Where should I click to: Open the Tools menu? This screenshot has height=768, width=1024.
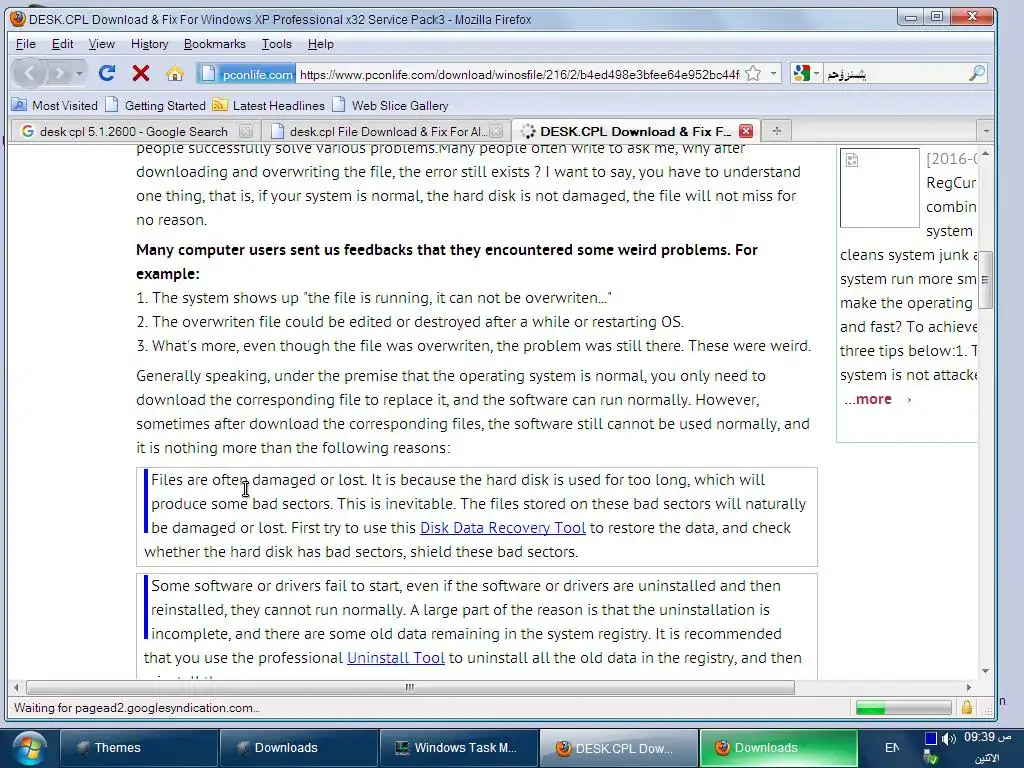point(277,44)
